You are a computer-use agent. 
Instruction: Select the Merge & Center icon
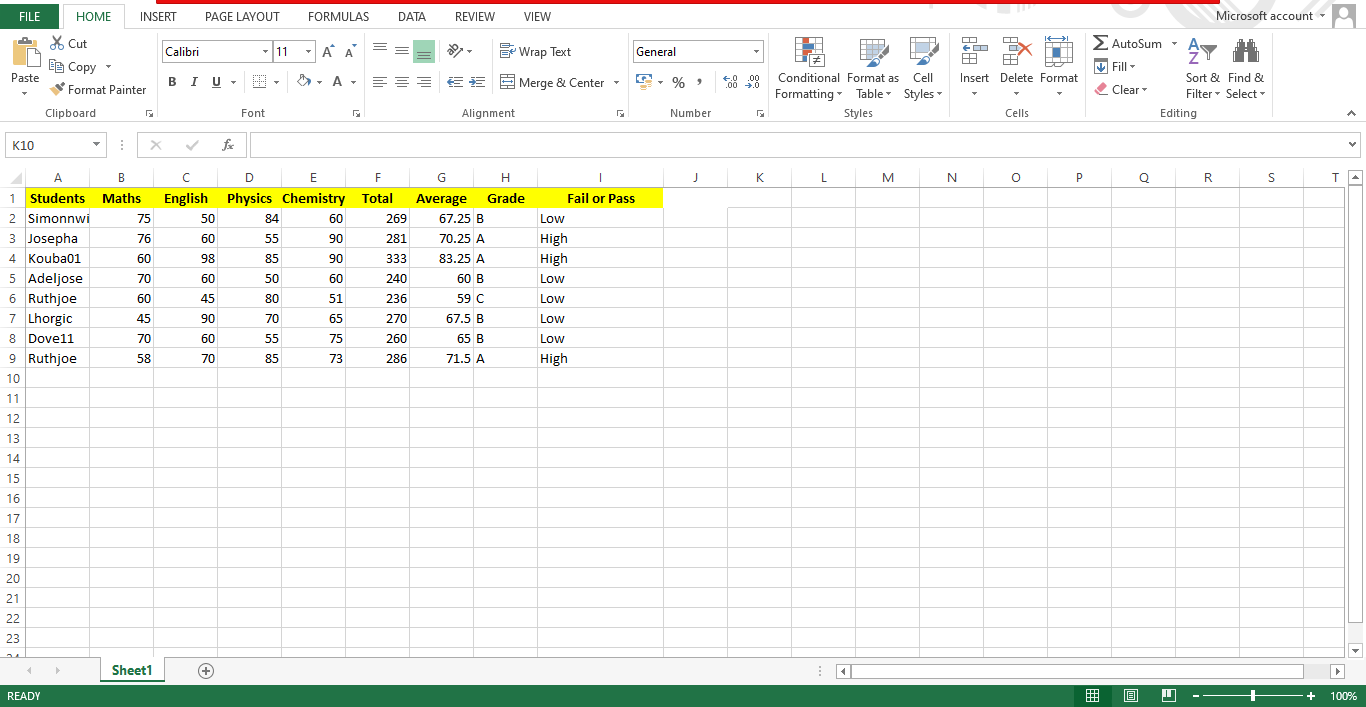point(508,82)
